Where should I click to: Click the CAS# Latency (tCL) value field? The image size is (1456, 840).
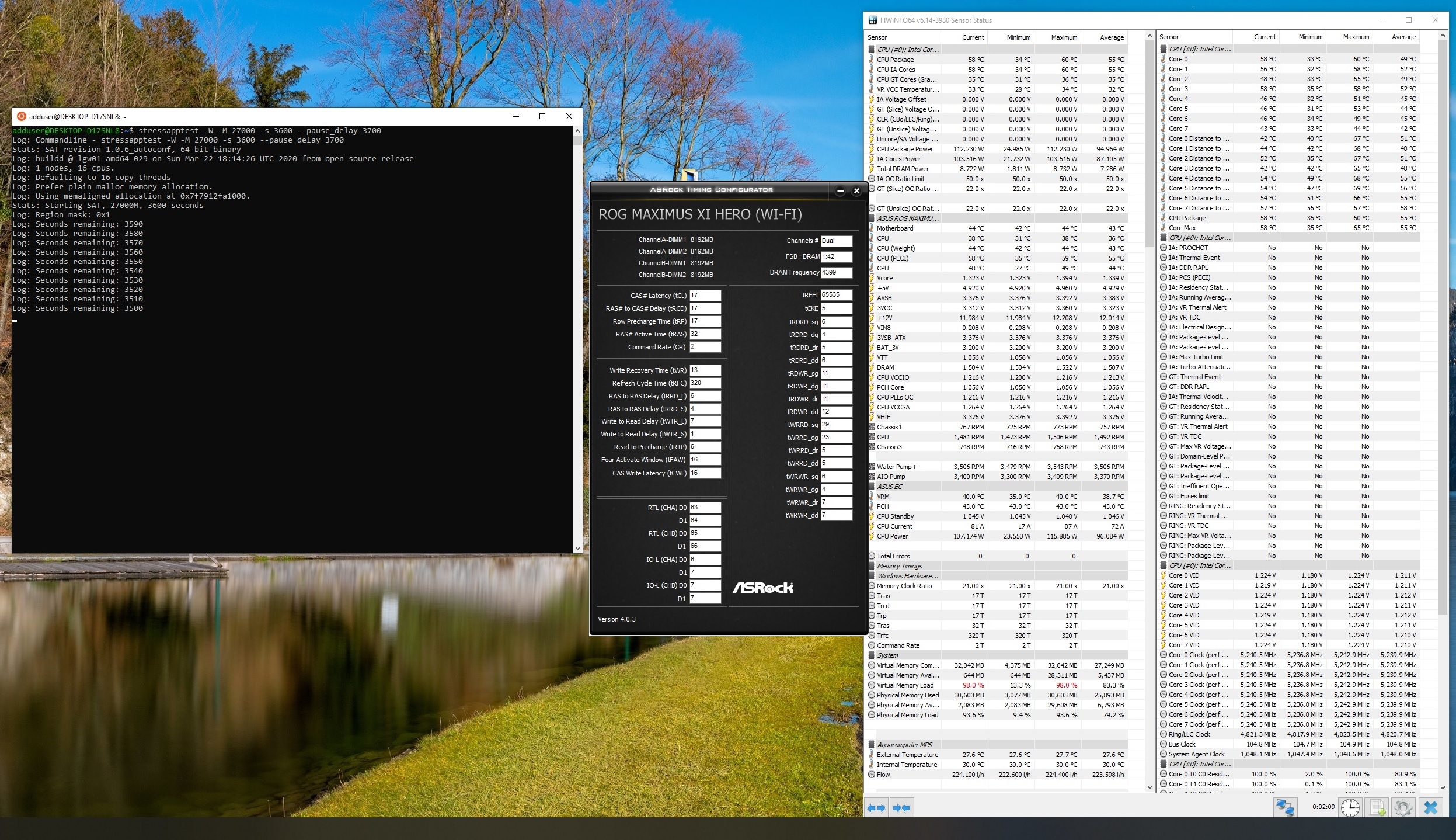click(705, 296)
